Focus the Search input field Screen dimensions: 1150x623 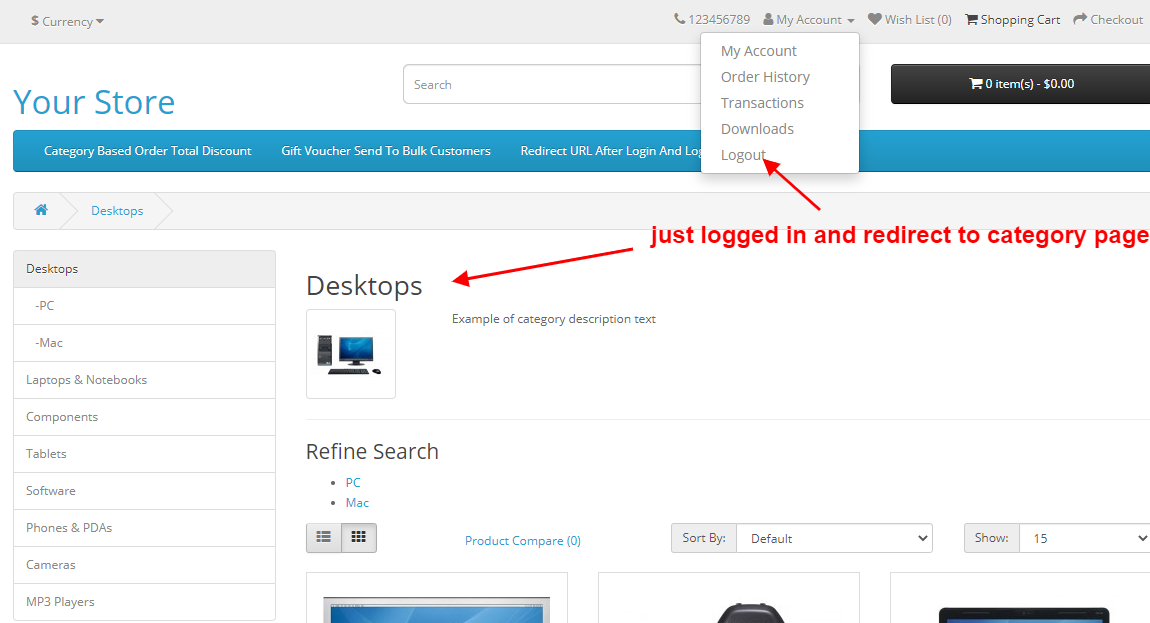[x=552, y=84]
